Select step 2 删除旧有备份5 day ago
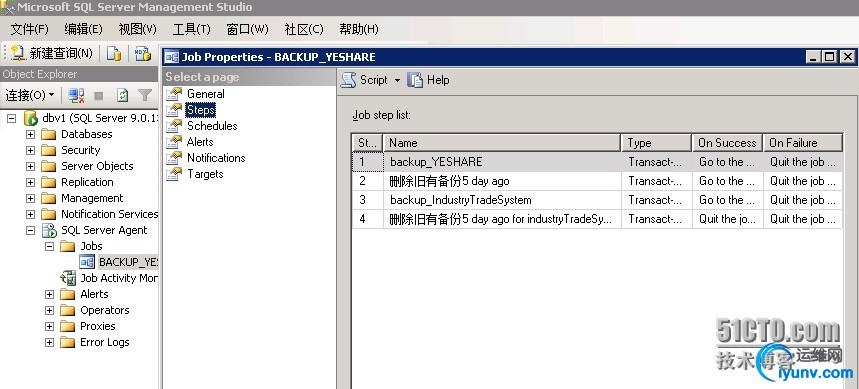The image size is (859, 389). tap(597, 181)
